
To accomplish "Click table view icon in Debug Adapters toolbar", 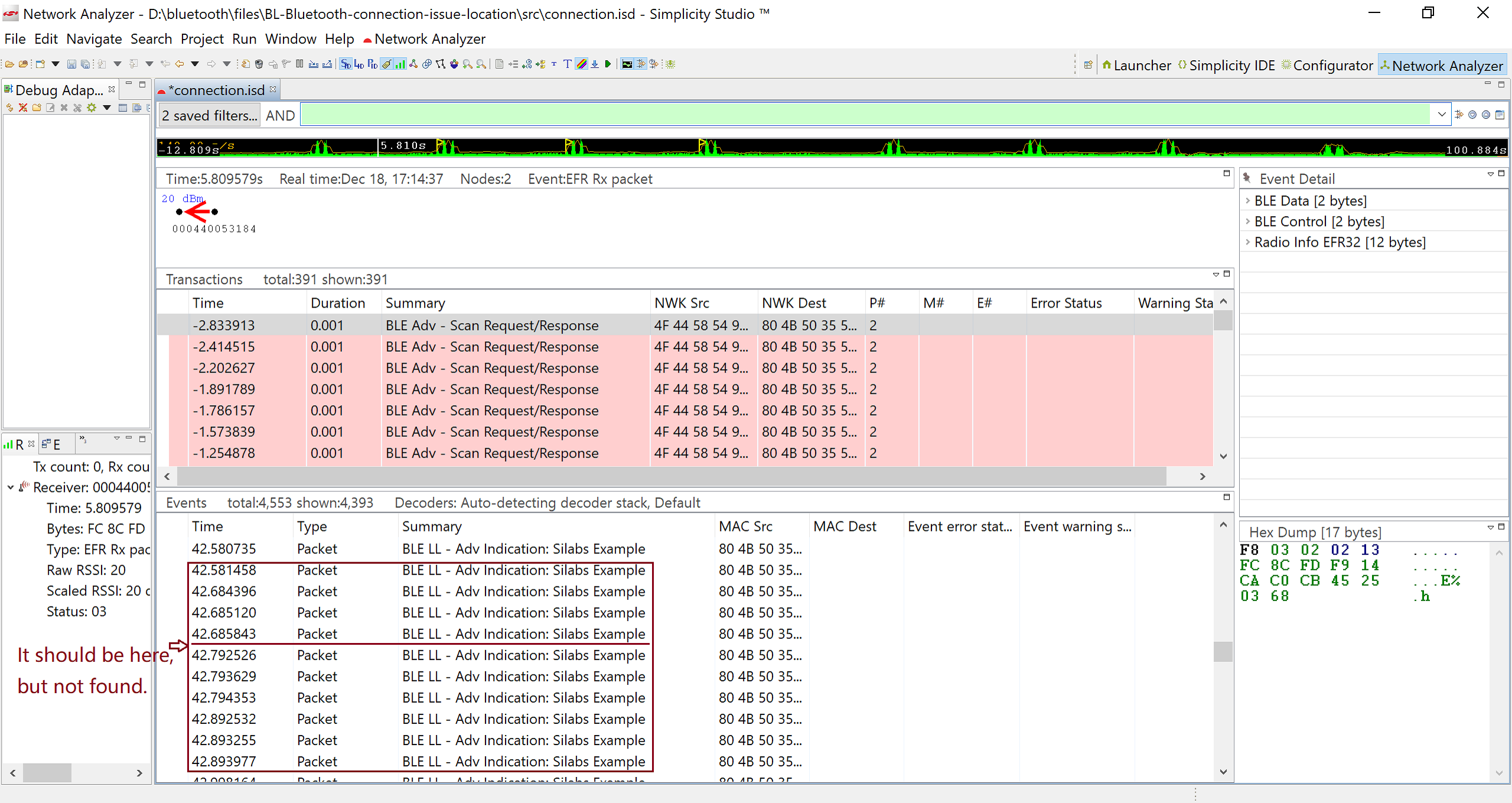I will click(123, 107).
